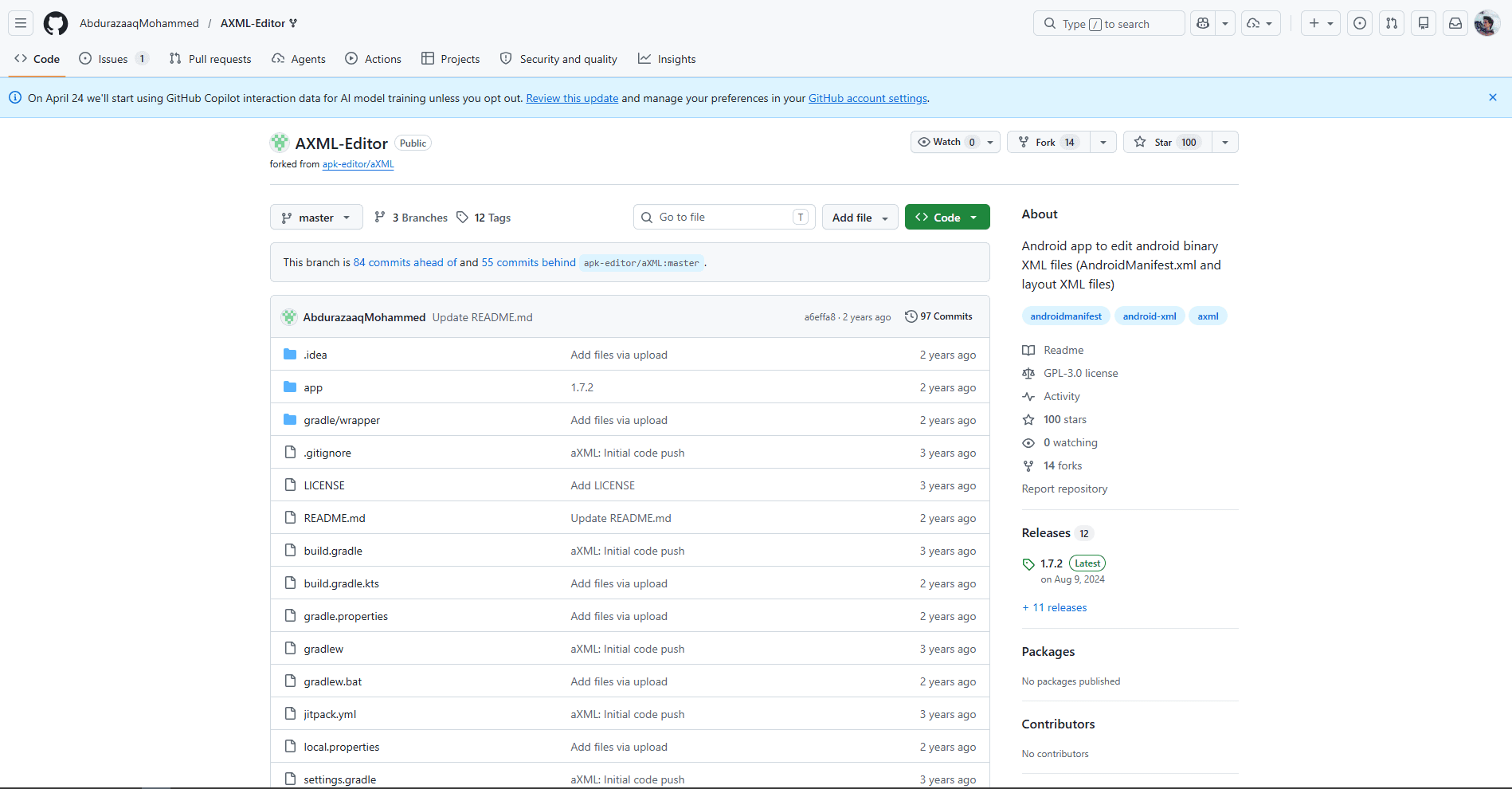Screen dimensions: 1512x789
Task: Open the repositories icon in the header
Action: (x=1424, y=23)
